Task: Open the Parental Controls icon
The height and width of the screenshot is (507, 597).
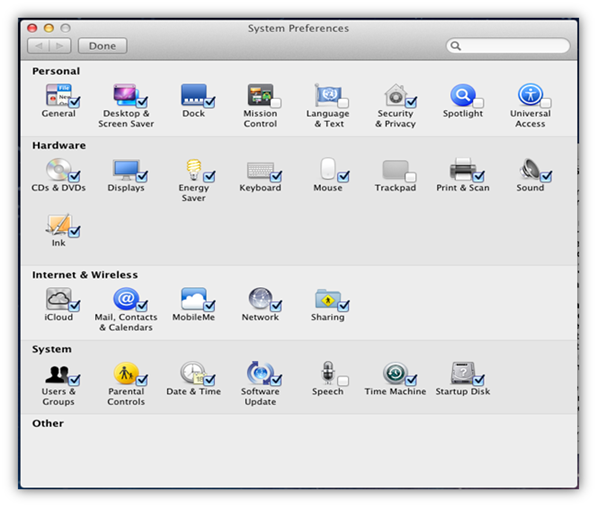Action: tap(126, 373)
